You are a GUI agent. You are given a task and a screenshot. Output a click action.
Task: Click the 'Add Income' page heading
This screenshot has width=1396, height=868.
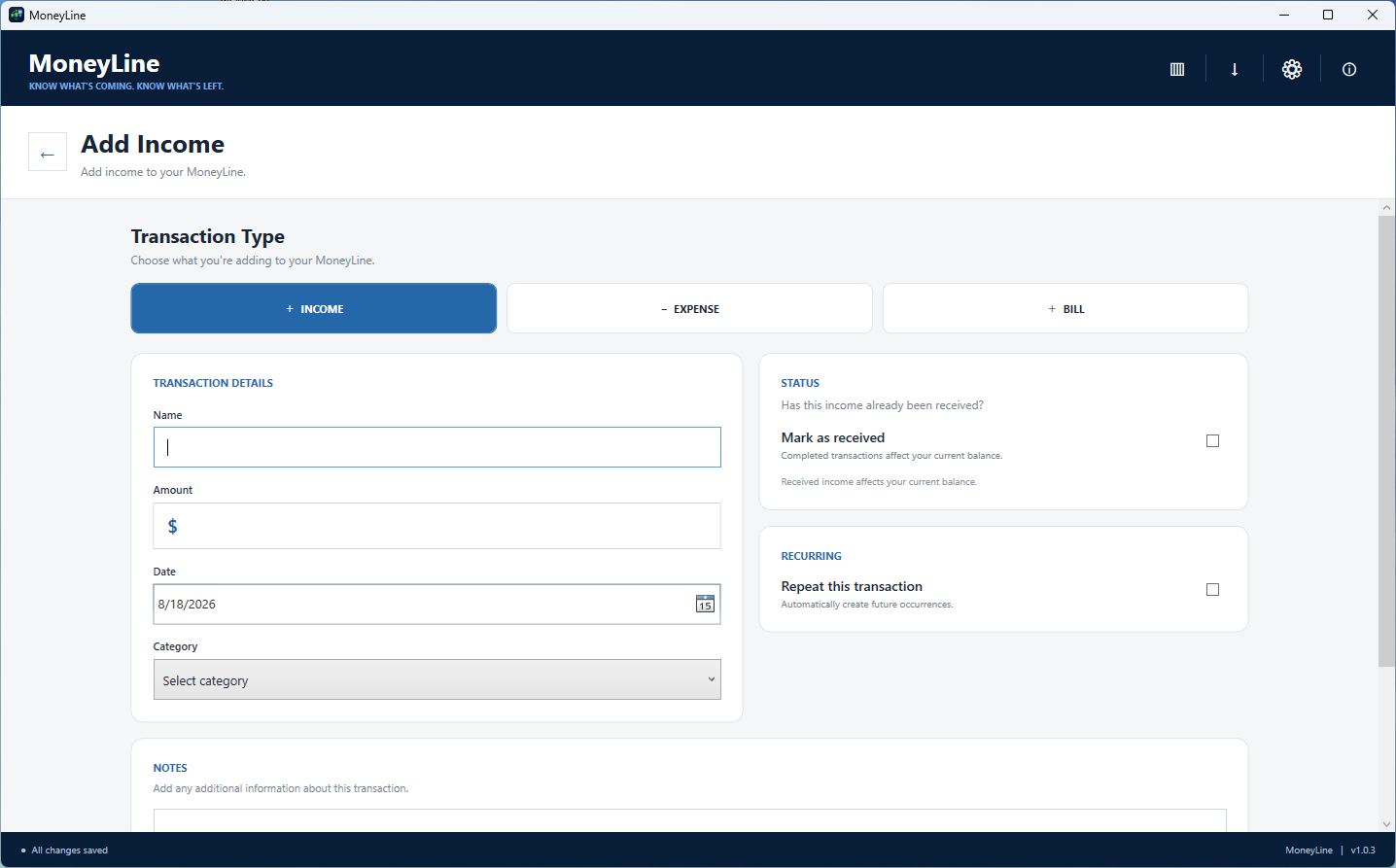click(153, 144)
